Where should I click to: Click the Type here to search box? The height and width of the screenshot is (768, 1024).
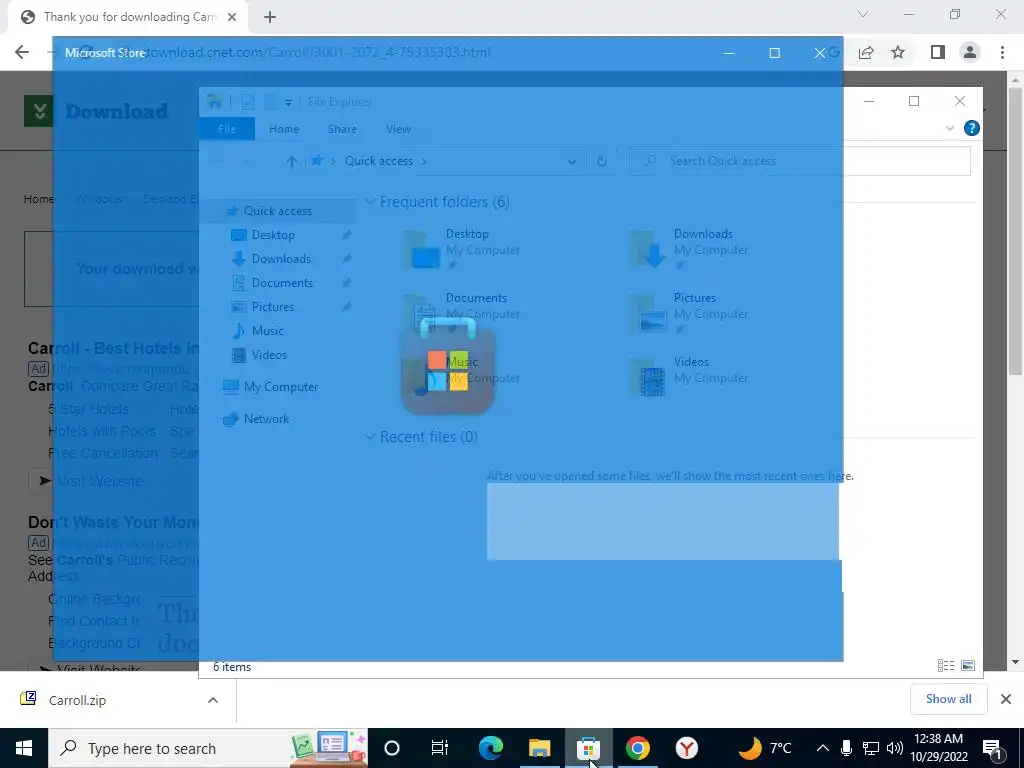208,748
